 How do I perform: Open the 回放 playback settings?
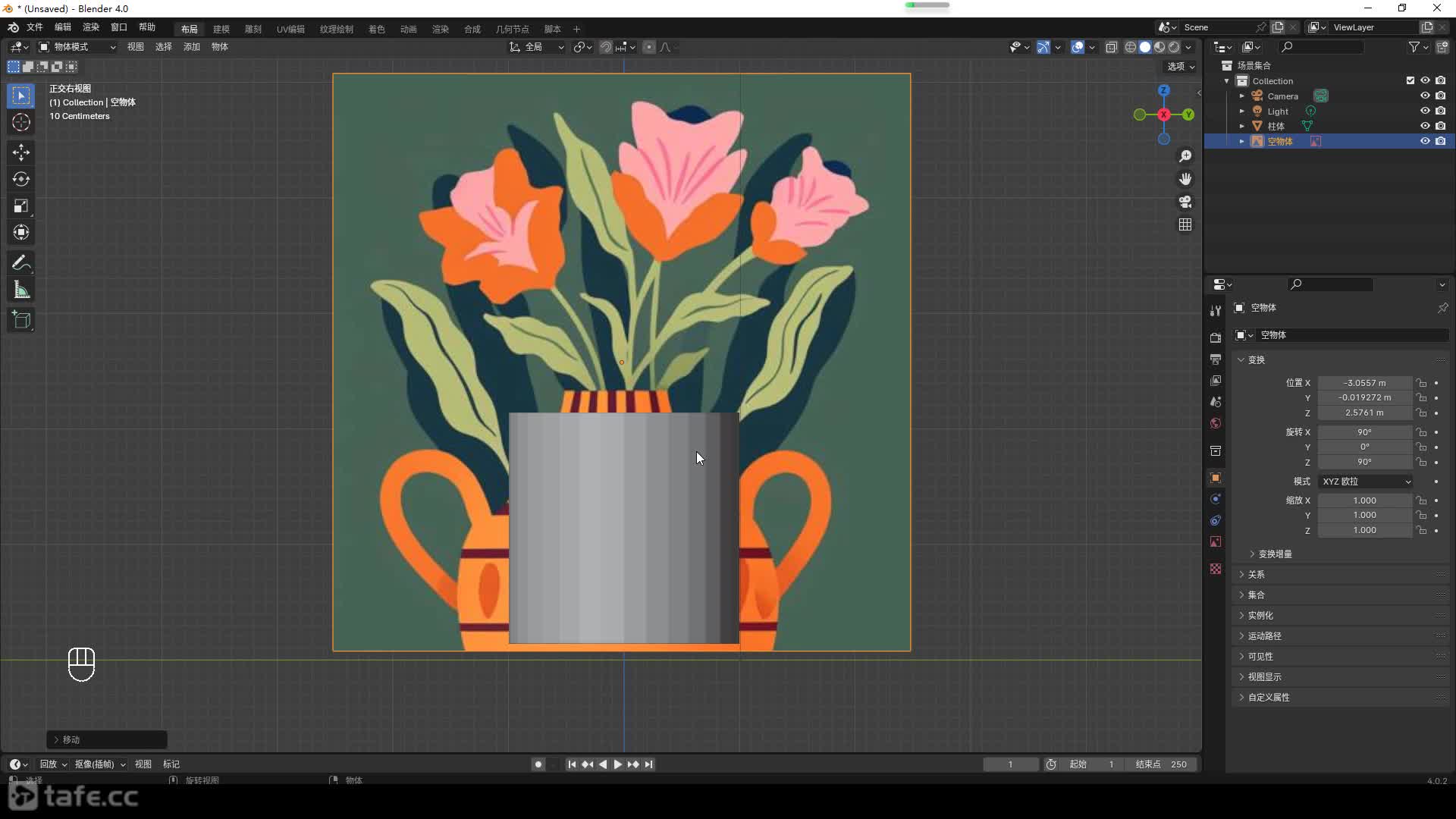53,764
